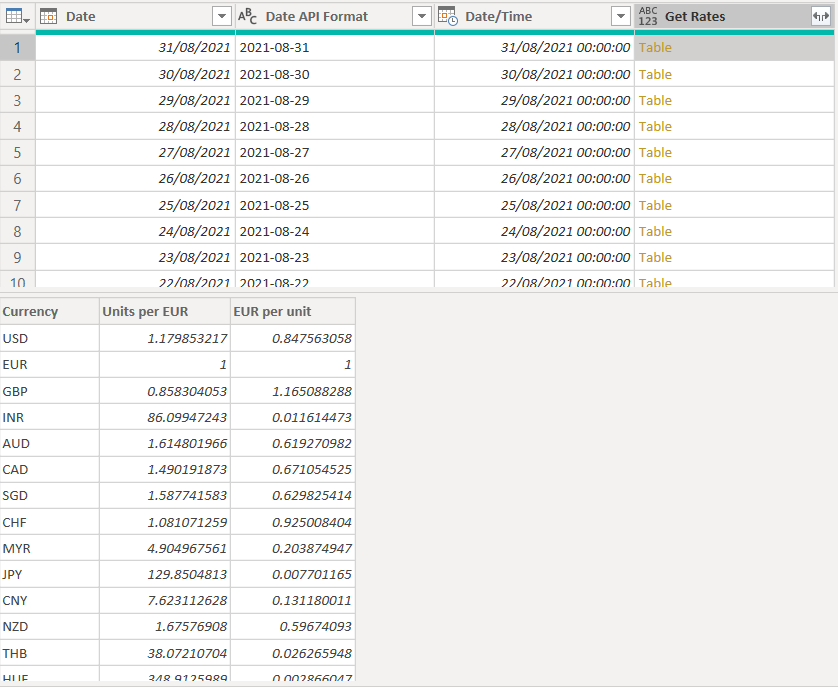Click the INR currency cell
Screen dimensions: 838x687
50,418
